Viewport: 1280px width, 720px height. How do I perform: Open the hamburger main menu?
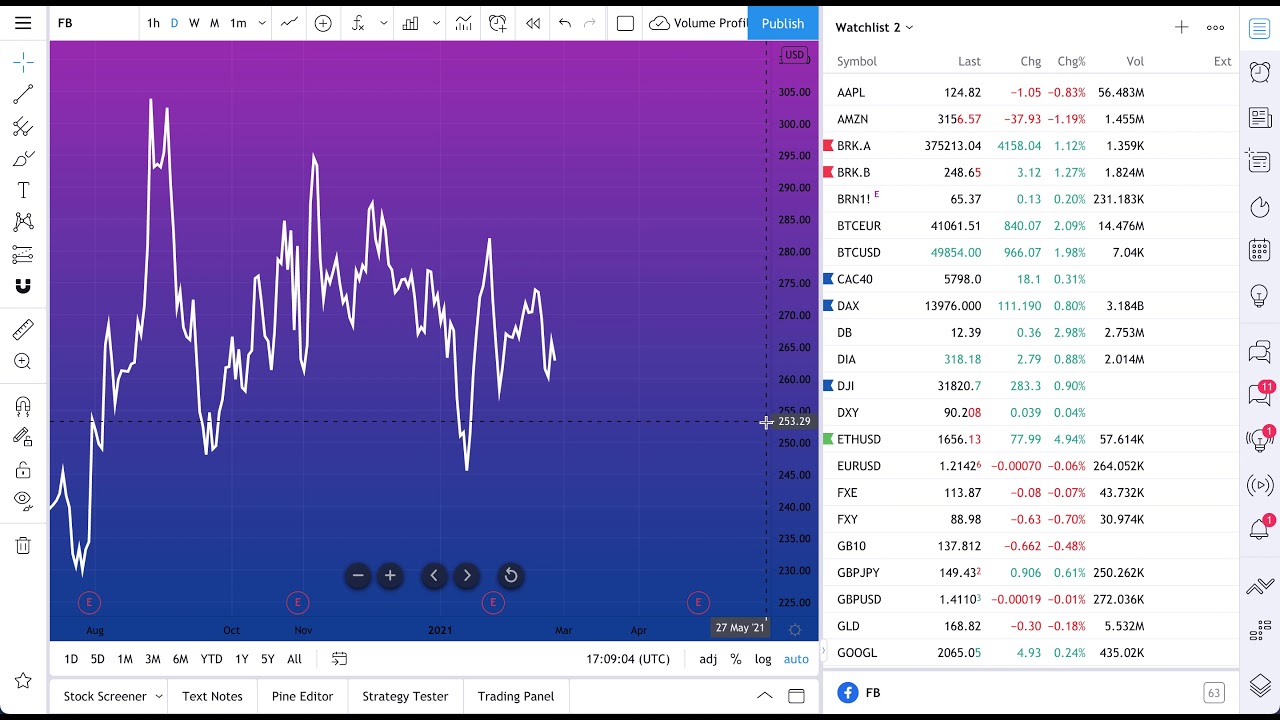point(23,23)
